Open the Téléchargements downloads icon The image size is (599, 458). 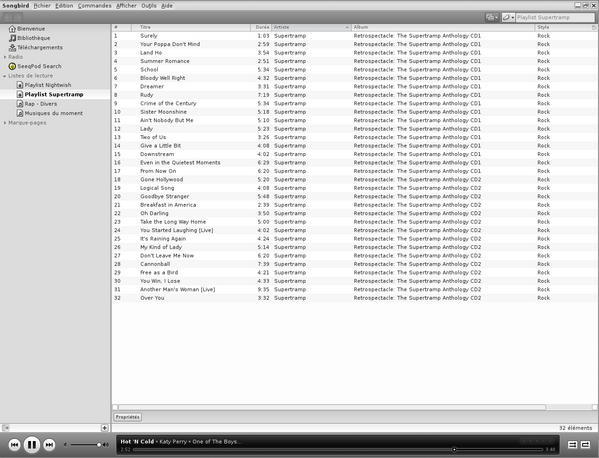point(12,47)
